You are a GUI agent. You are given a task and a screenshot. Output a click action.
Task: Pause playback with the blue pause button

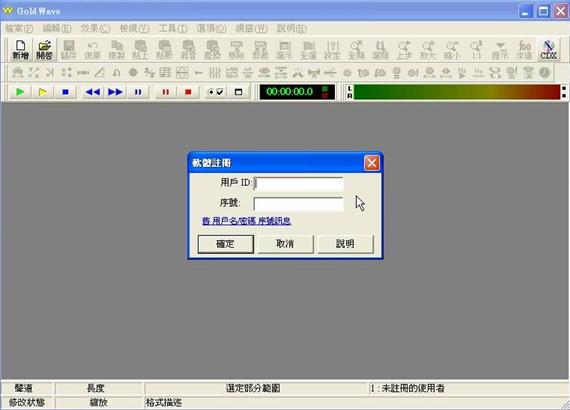[x=138, y=92]
